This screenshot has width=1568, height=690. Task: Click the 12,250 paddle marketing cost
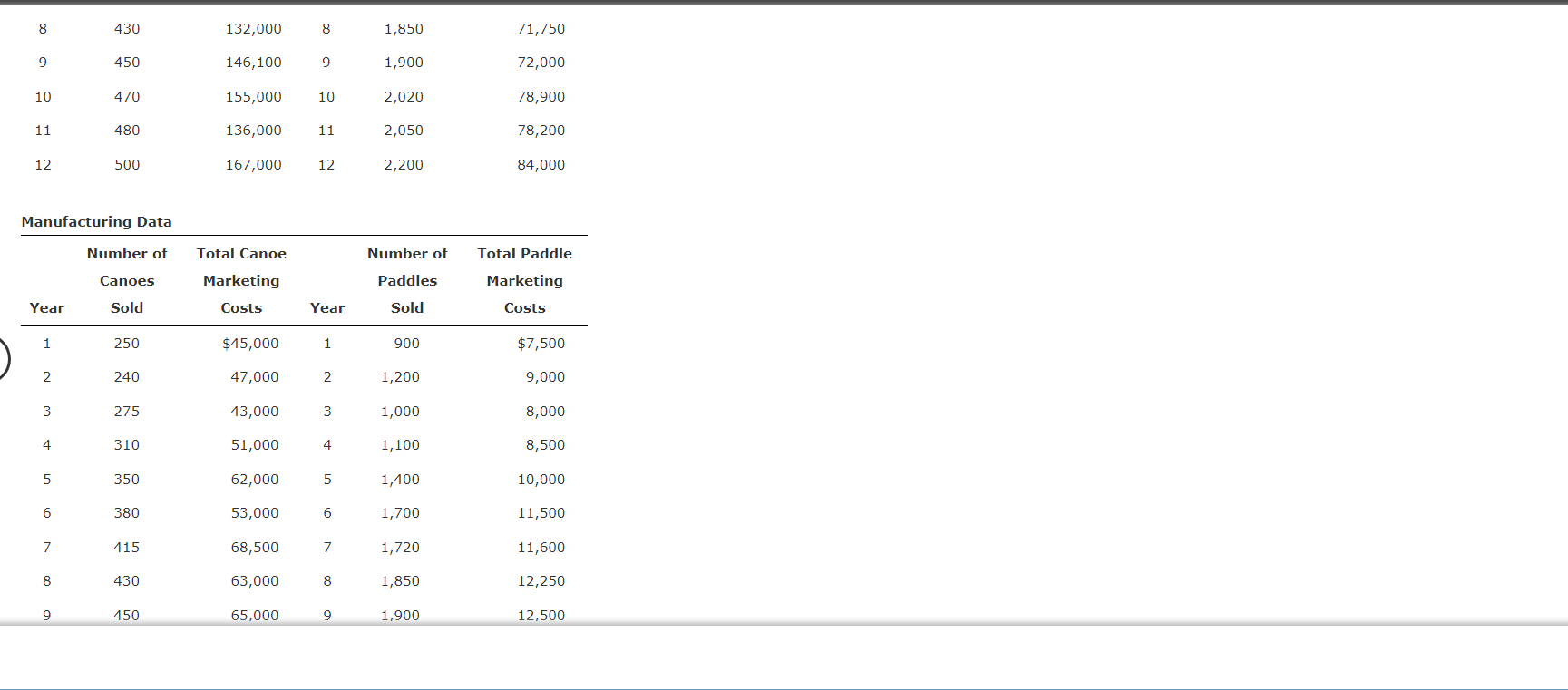[x=541, y=581]
